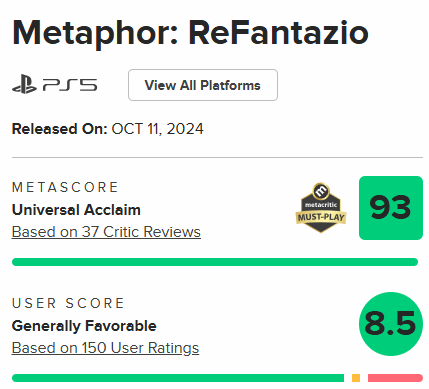The height and width of the screenshot is (389, 429).
Task: Click the 8.5 user score circle
Action: pos(391,324)
